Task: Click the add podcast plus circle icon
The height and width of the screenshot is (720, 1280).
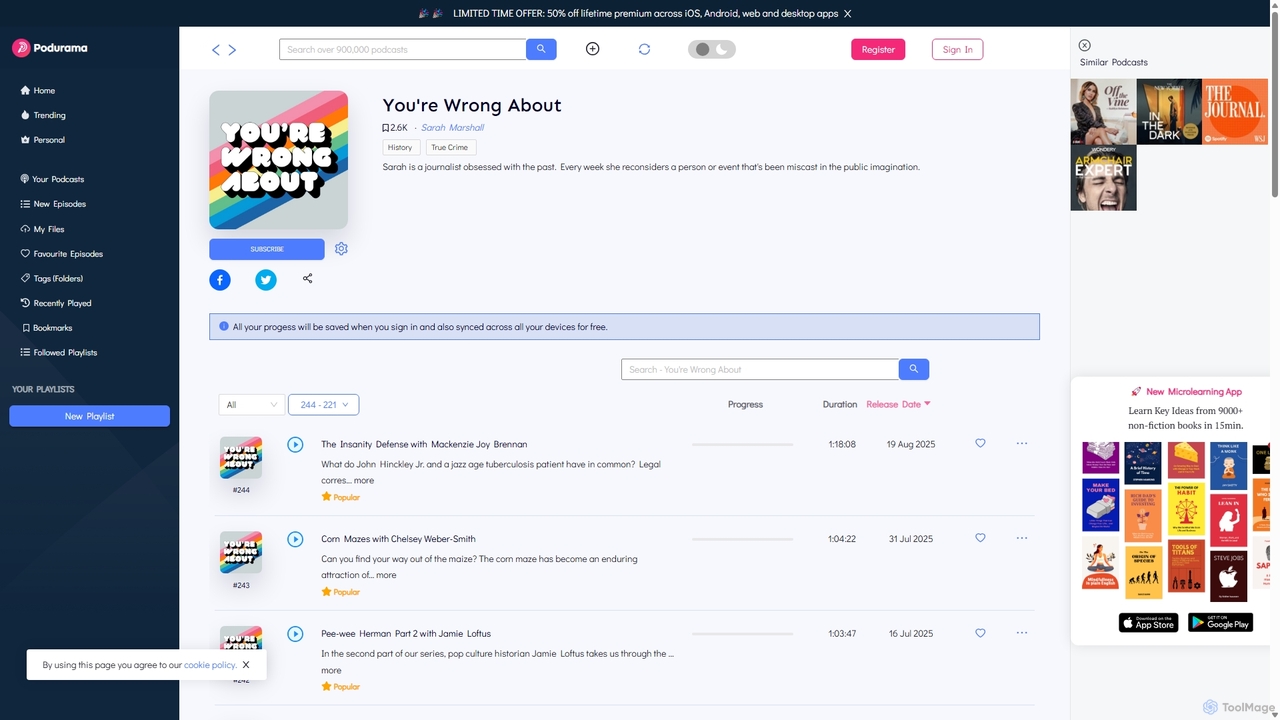Action: pyautogui.click(x=592, y=49)
